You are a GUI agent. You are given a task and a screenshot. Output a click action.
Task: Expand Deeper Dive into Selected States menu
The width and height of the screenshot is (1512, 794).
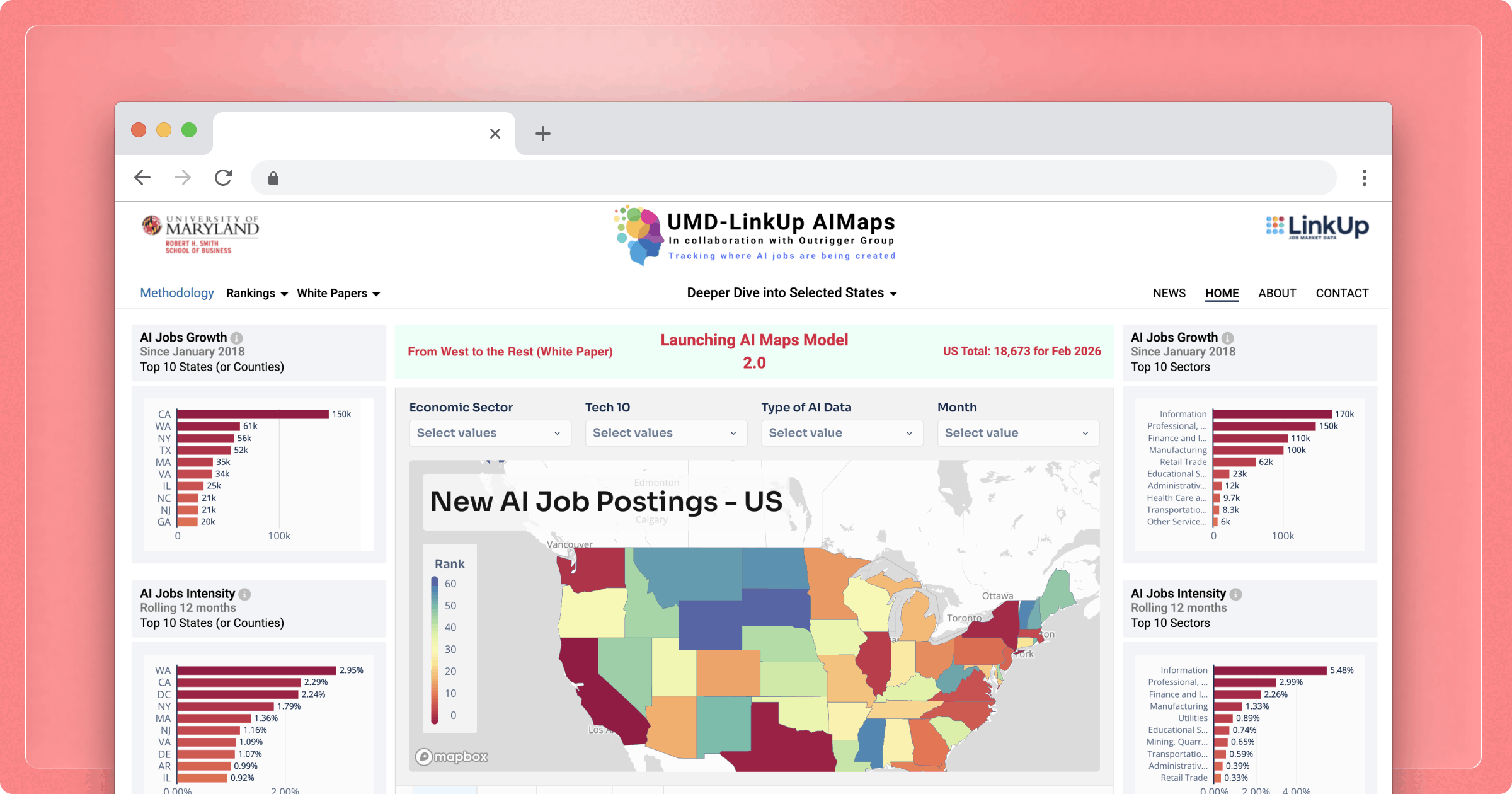[792, 293]
